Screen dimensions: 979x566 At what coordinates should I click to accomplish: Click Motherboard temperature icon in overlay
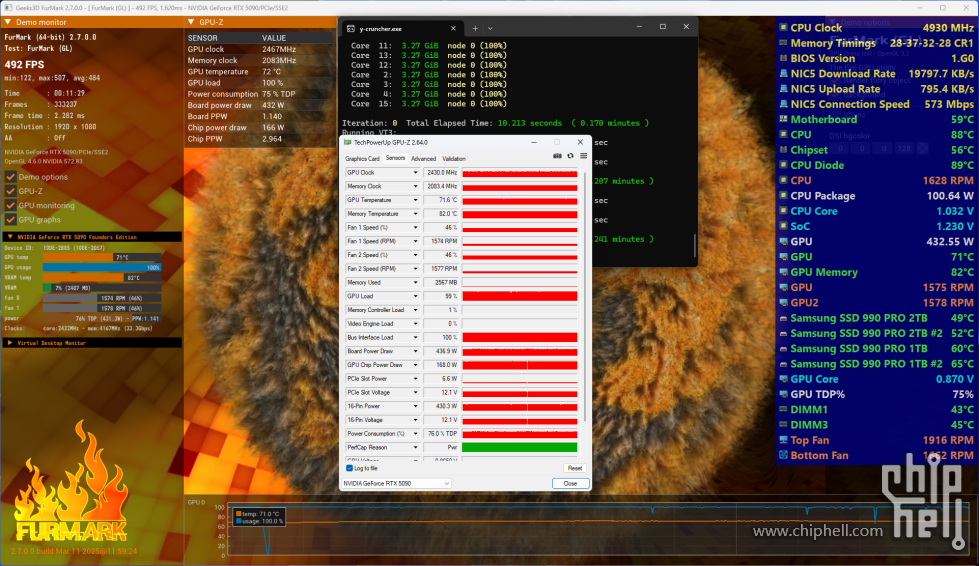coord(783,119)
